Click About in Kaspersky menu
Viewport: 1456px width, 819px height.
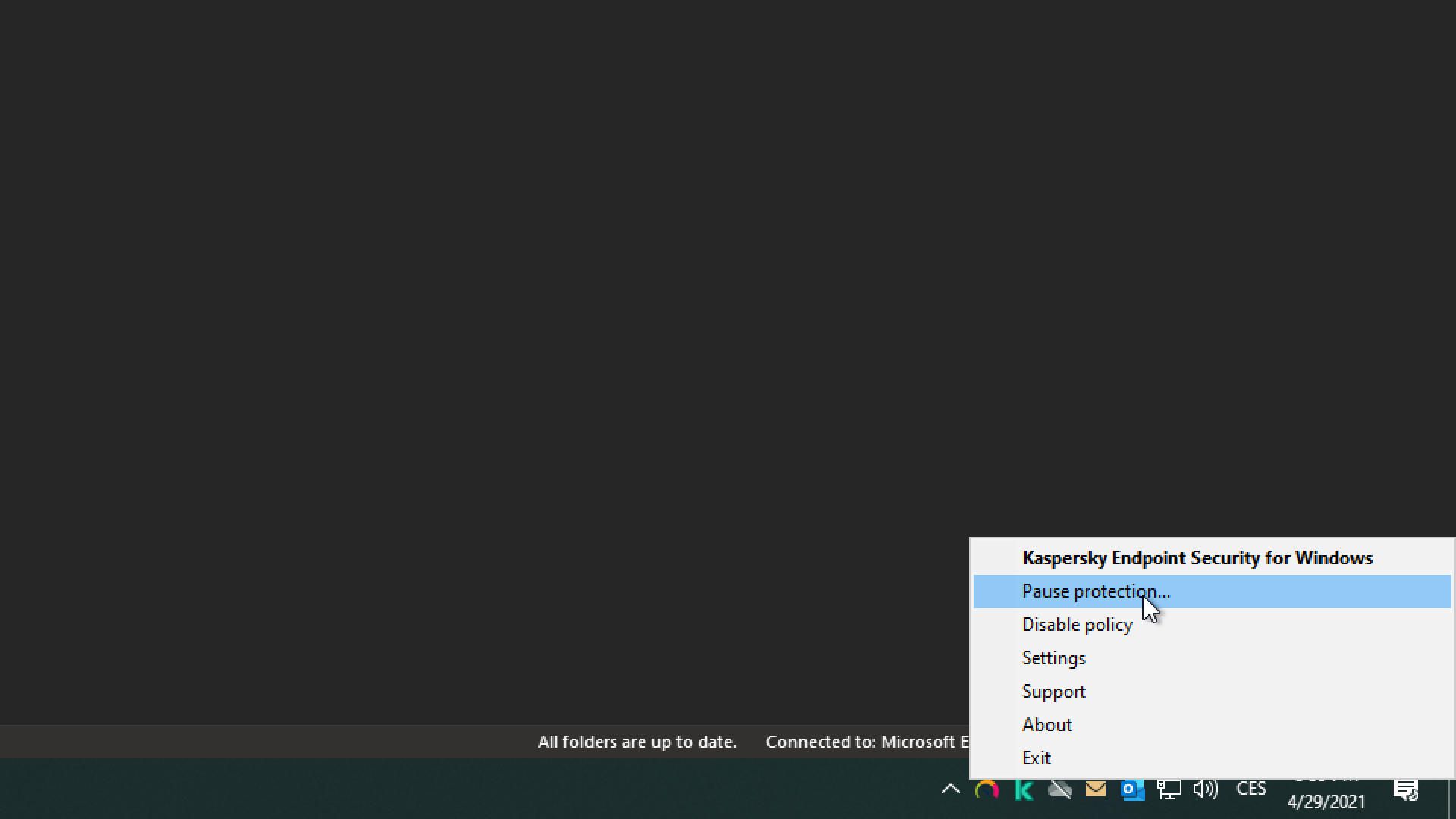point(1046,725)
